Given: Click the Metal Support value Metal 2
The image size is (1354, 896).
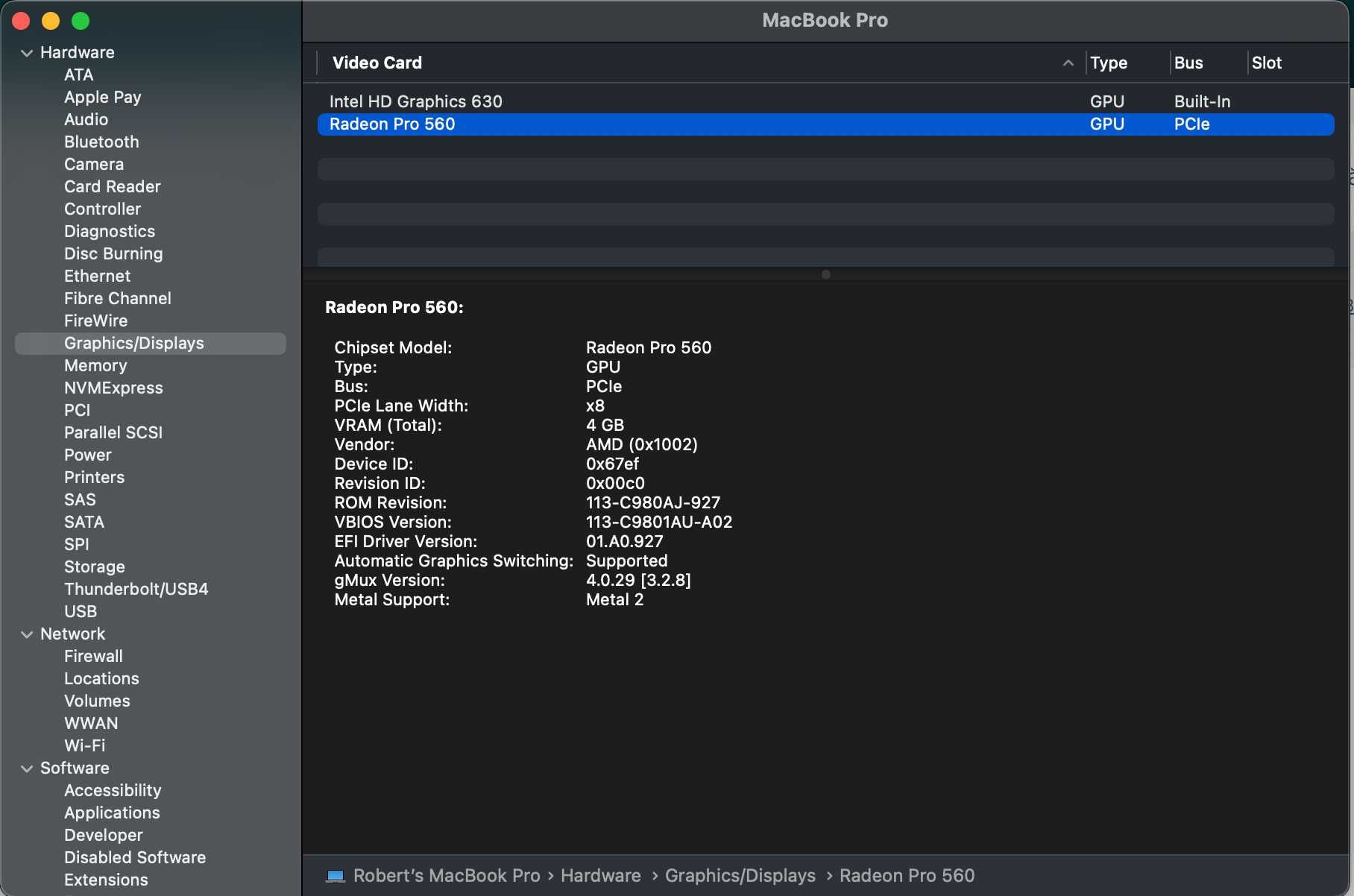Looking at the screenshot, I should 614,600.
